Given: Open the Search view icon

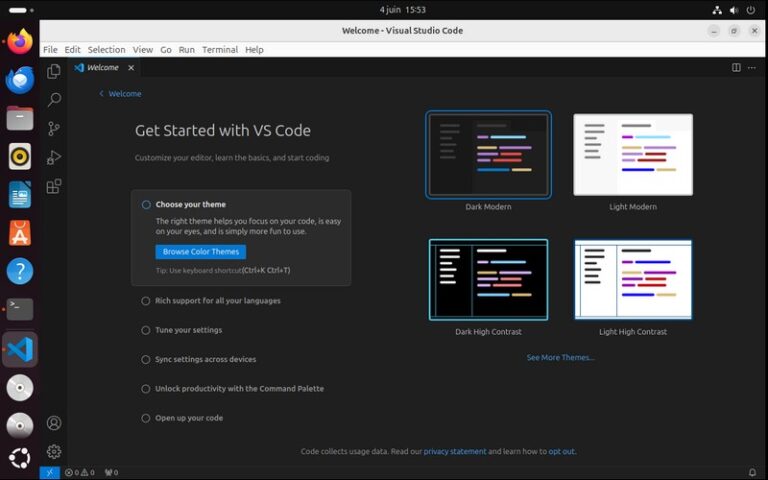Looking at the screenshot, I should [54, 100].
